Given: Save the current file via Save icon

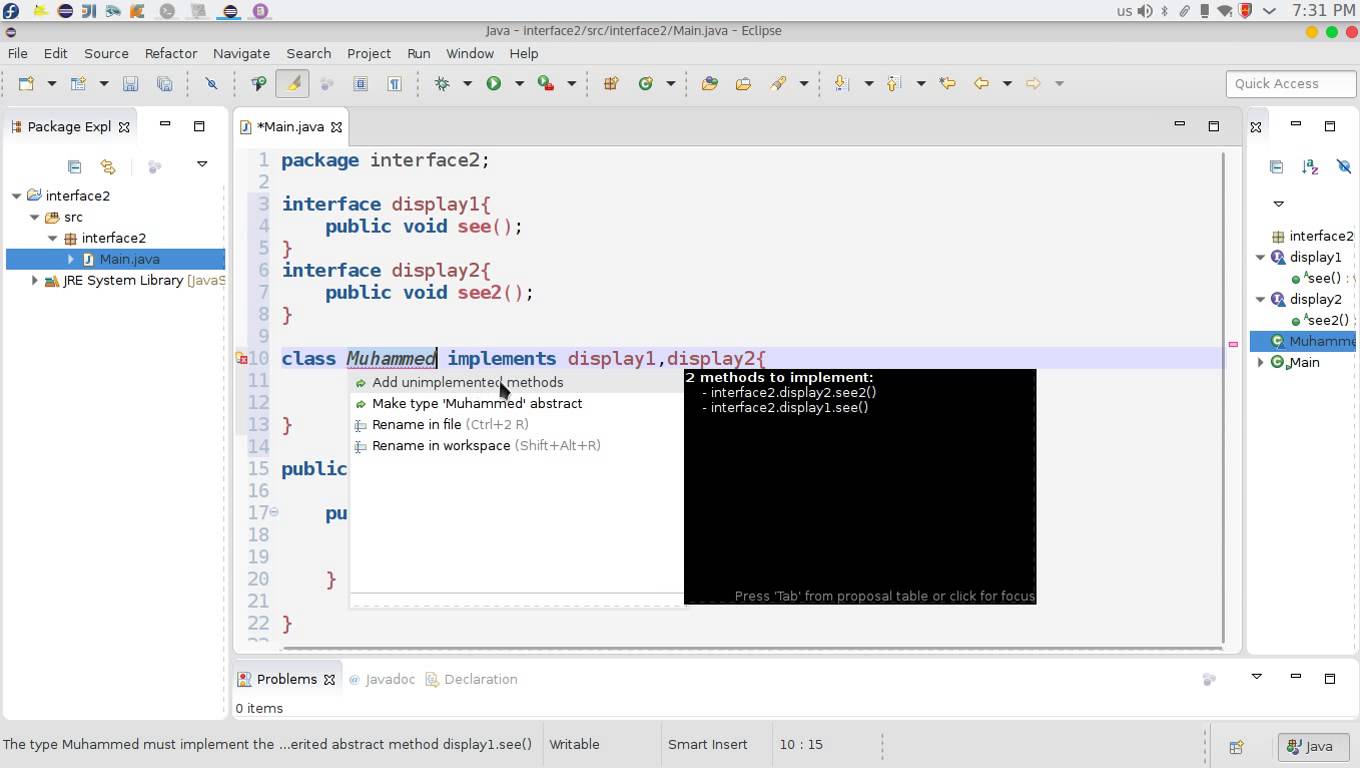Looking at the screenshot, I should [130, 83].
